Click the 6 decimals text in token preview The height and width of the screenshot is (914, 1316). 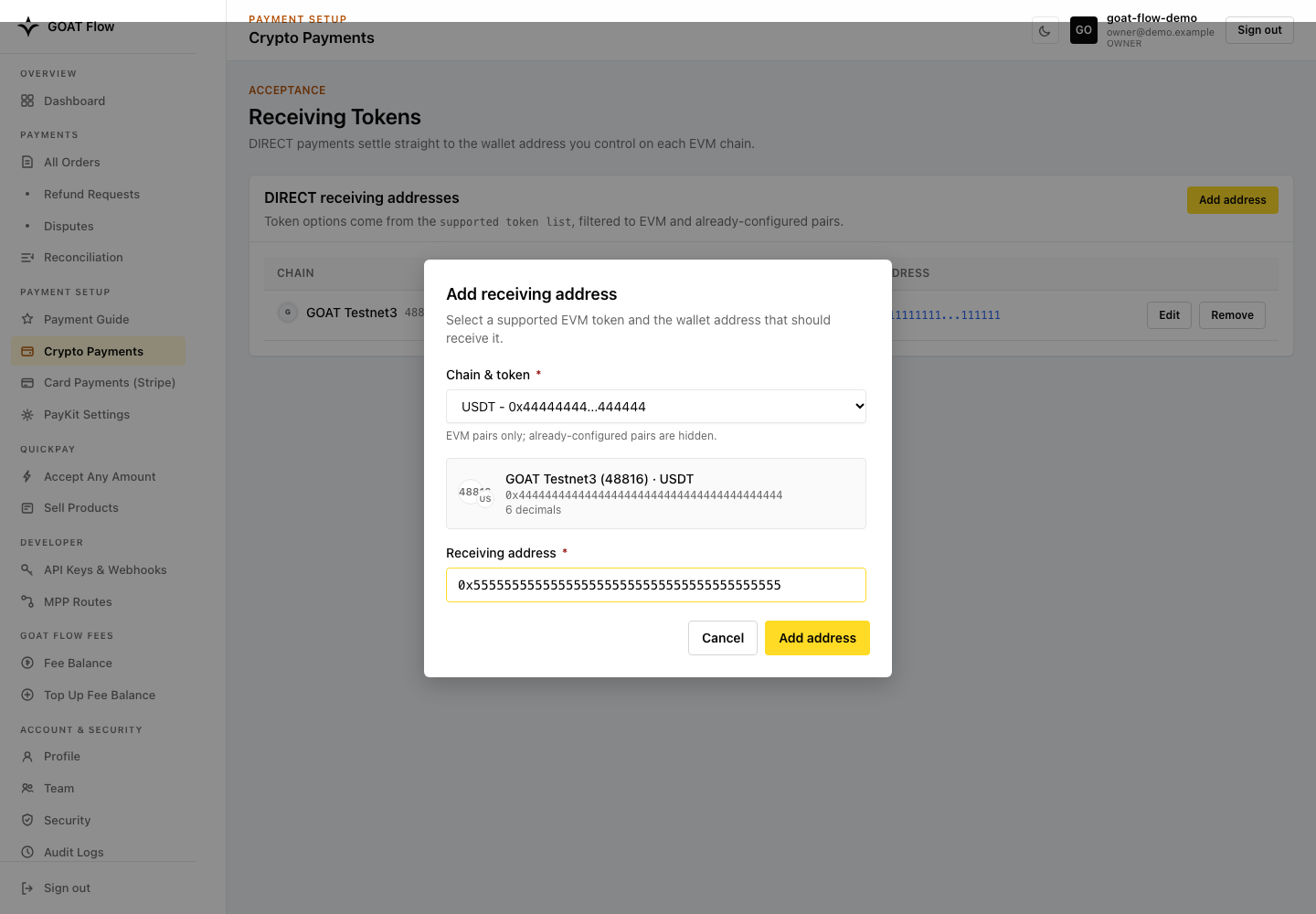534,510
